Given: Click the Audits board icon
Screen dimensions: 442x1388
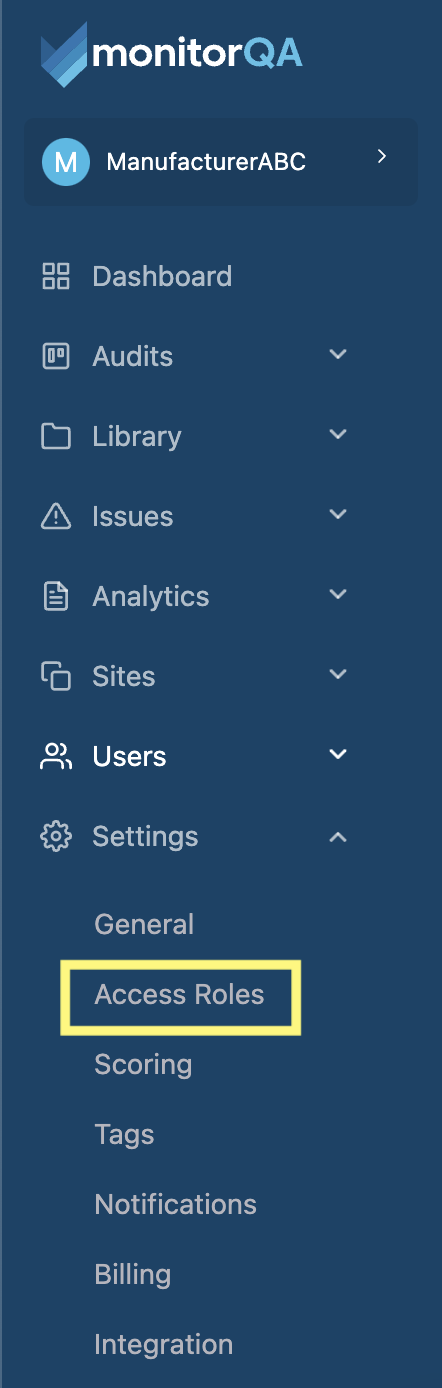Looking at the screenshot, I should [x=56, y=356].
